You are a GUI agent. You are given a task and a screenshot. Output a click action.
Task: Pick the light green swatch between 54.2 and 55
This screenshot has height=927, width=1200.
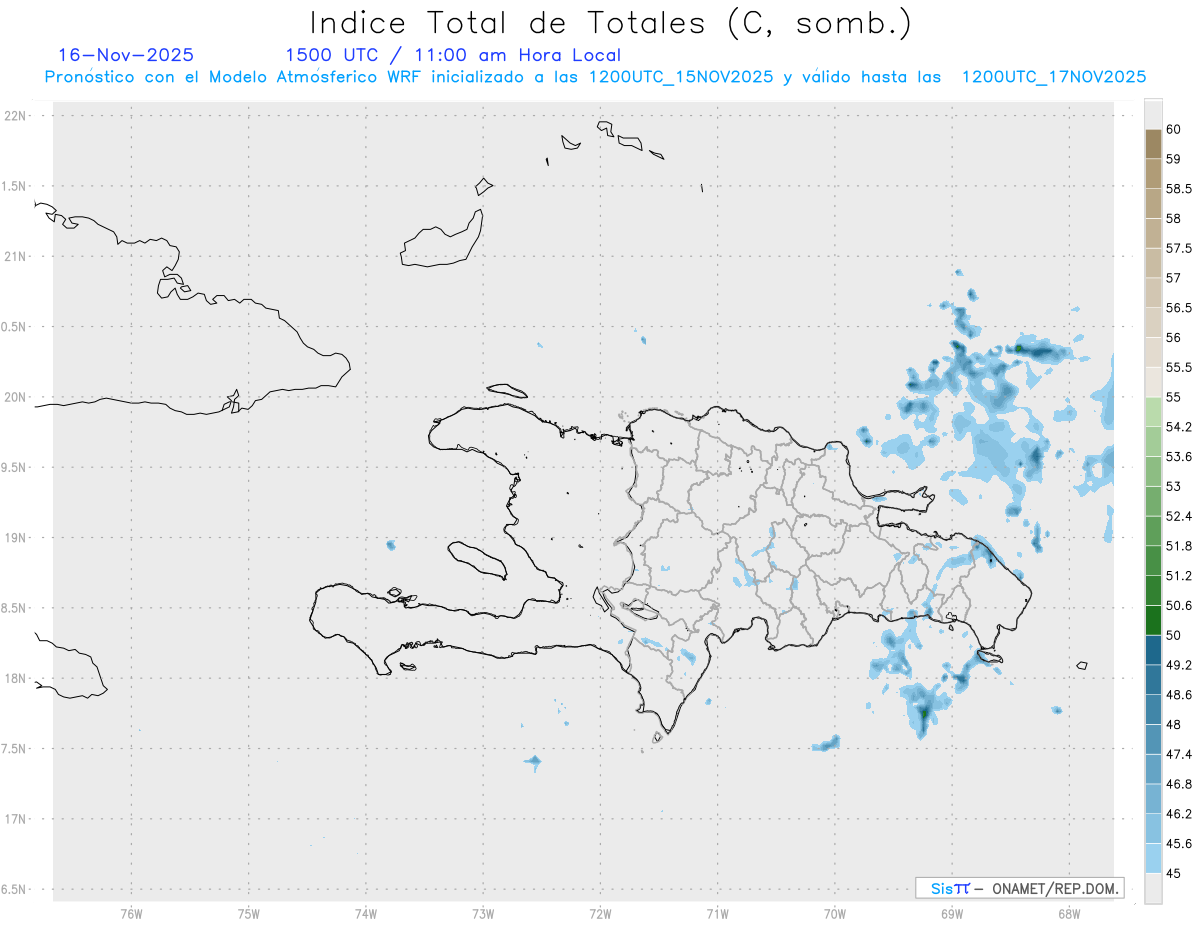1153,412
